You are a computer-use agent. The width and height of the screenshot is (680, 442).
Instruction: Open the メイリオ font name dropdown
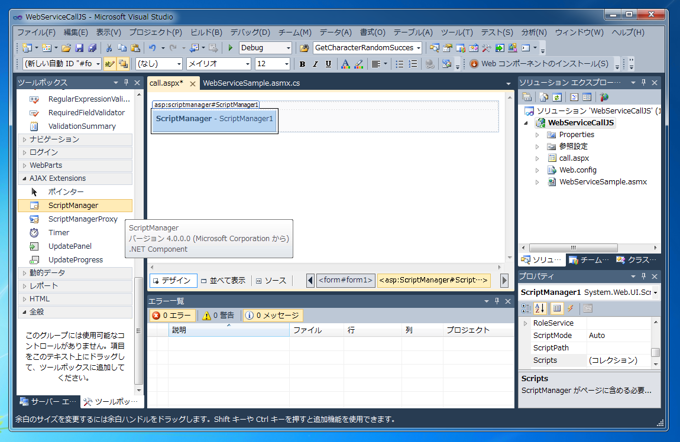click(219, 64)
